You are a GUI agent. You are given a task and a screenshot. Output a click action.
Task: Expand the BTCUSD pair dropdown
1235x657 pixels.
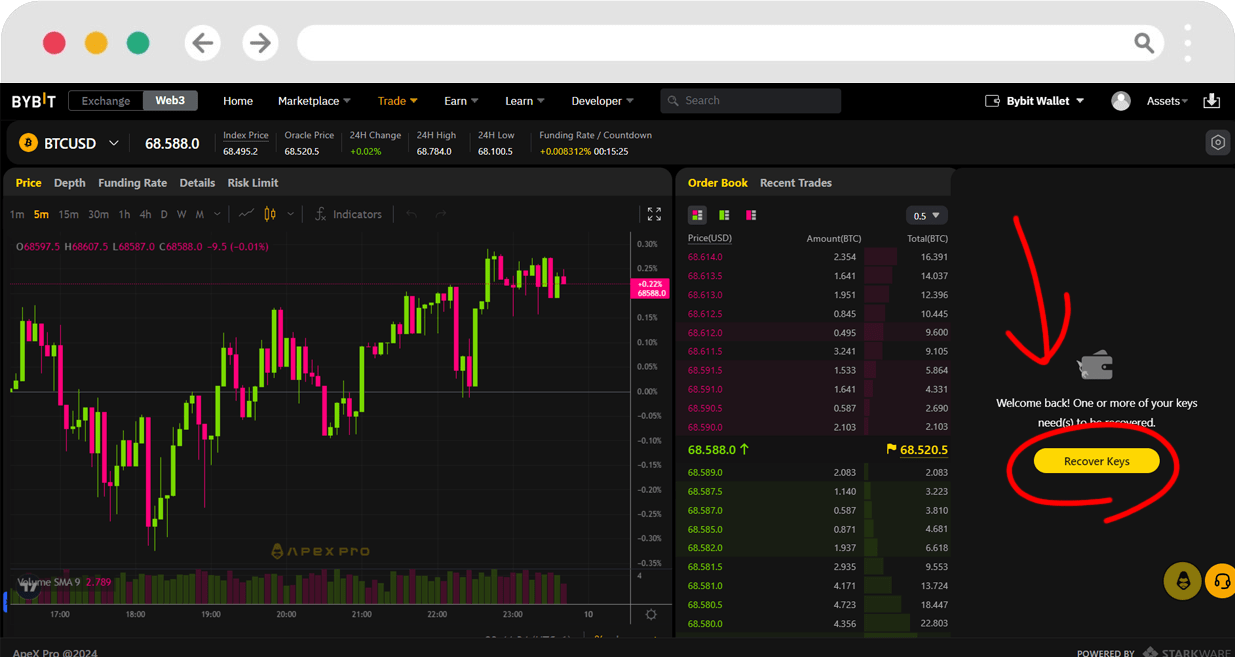click(114, 143)
